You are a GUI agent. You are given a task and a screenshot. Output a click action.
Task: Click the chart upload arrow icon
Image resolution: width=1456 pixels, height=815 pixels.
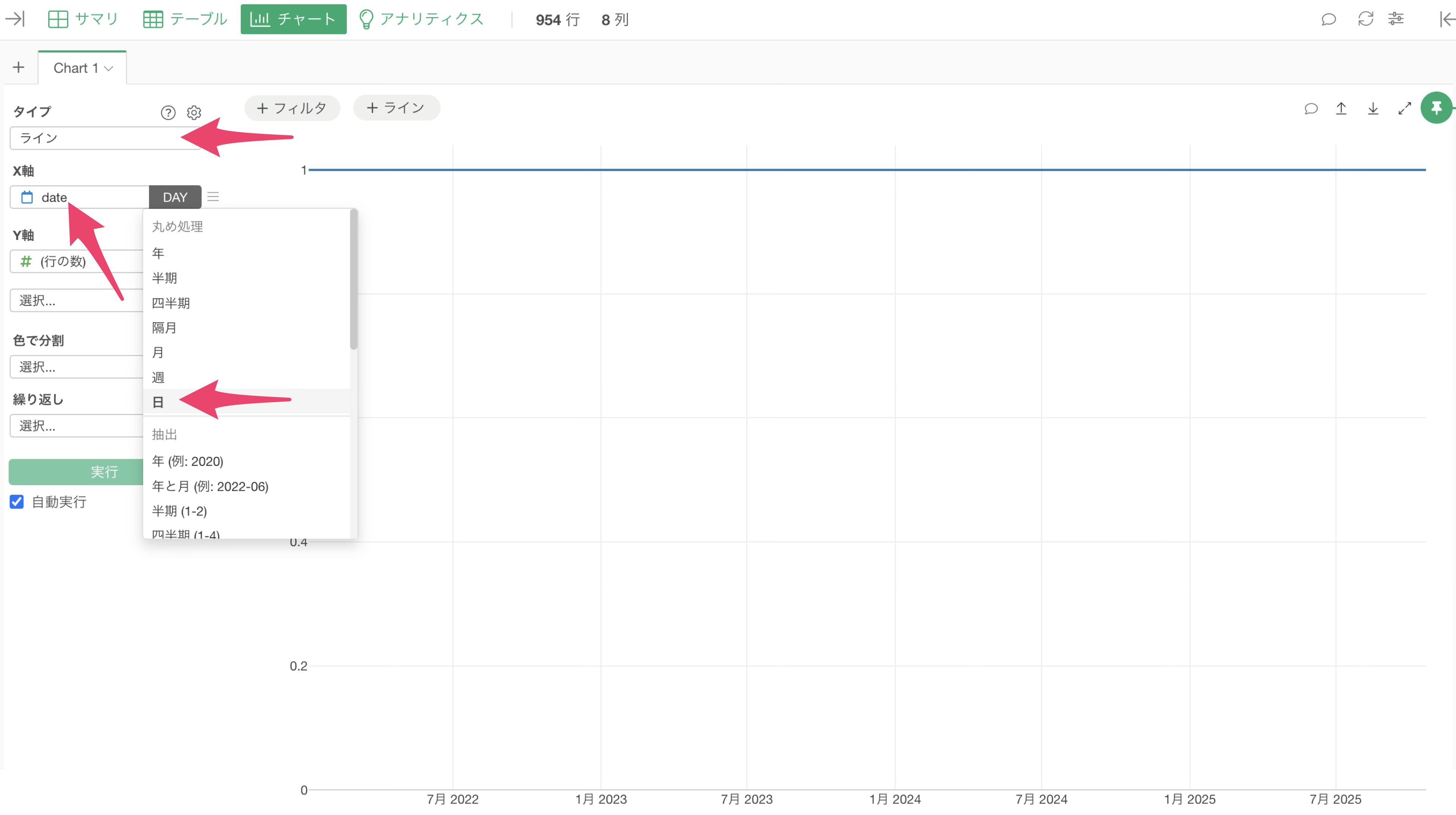point(1341,108)
